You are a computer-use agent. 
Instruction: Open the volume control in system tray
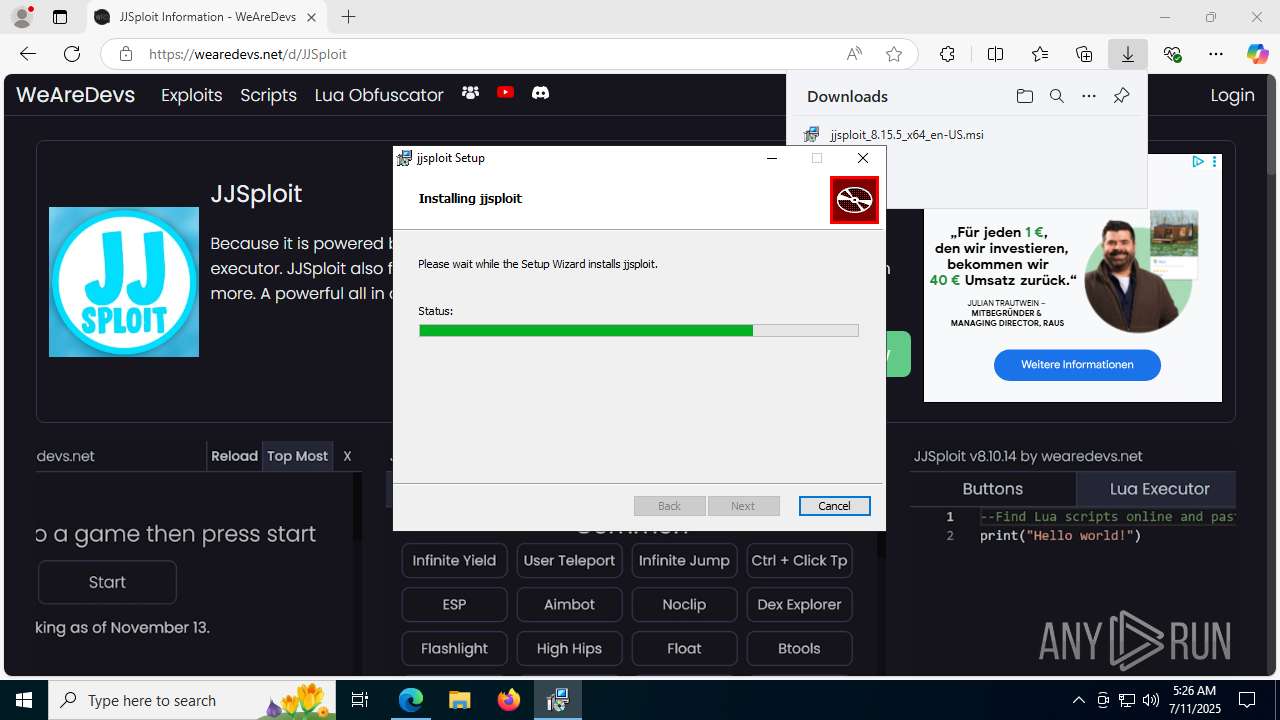[x=1150, y=700]
